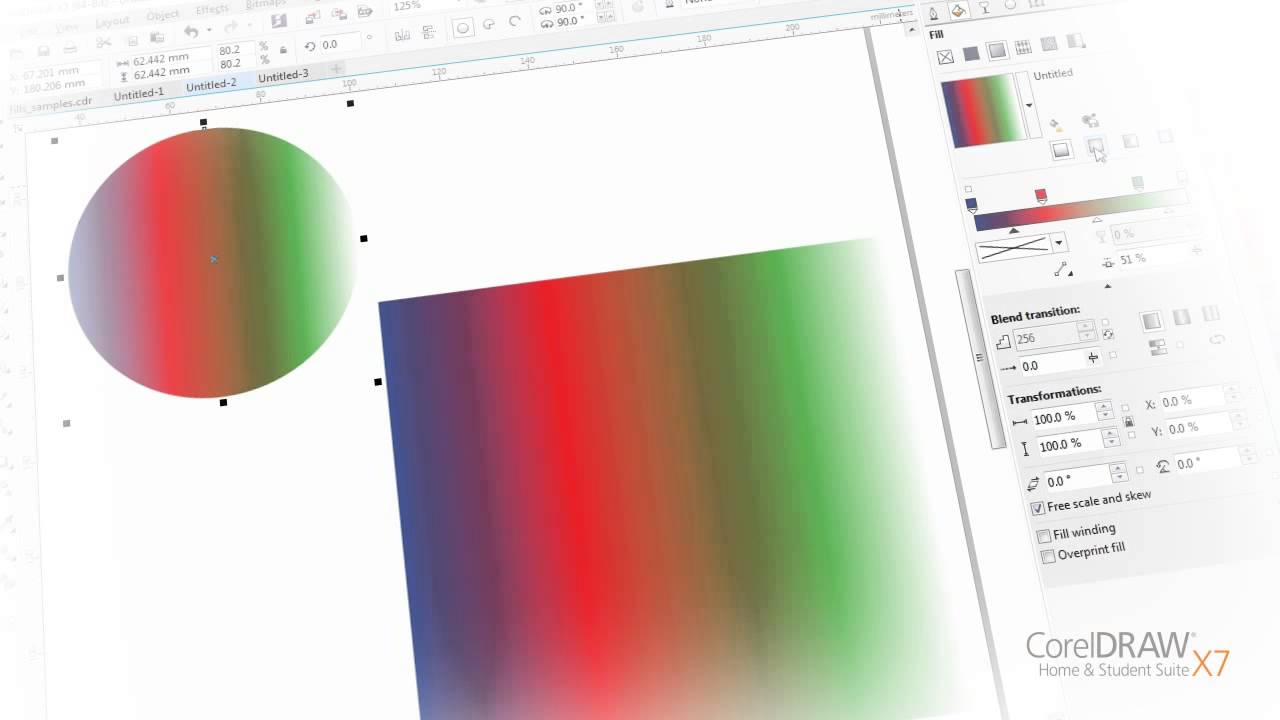The image size is (1280, 720).
Task: Select the Linear fountain fill type
Action: click(x=1061, y=150)
